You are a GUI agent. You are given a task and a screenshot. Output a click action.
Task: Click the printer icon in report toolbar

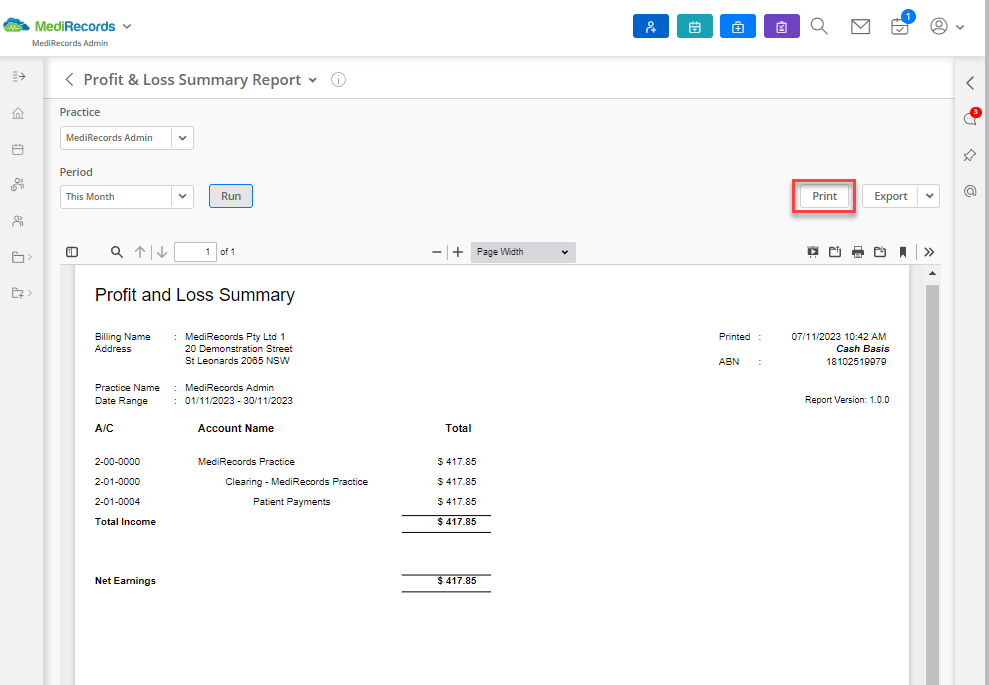tap(858, 252)
